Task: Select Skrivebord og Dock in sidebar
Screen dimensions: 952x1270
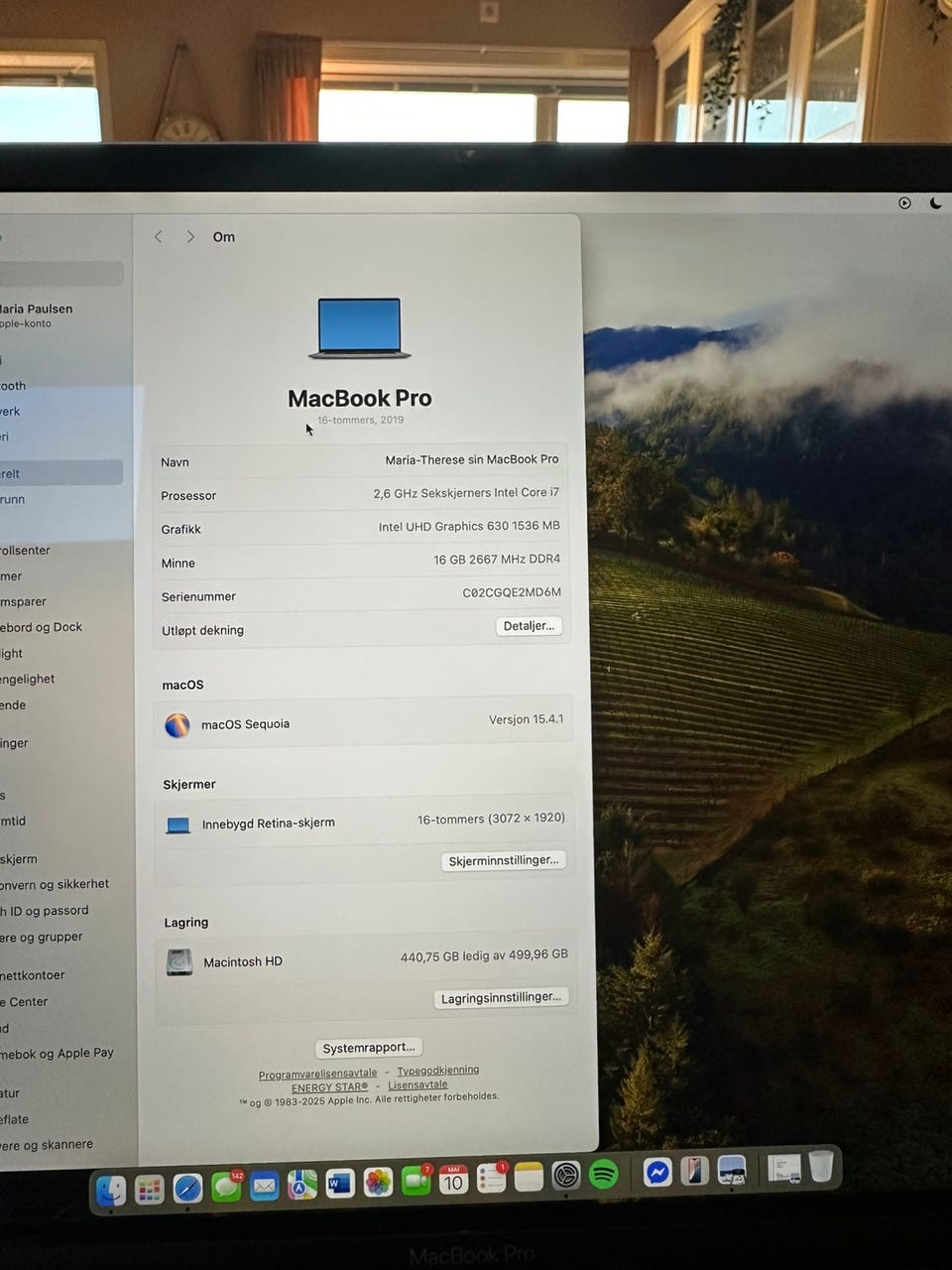Action: point(42,627)
